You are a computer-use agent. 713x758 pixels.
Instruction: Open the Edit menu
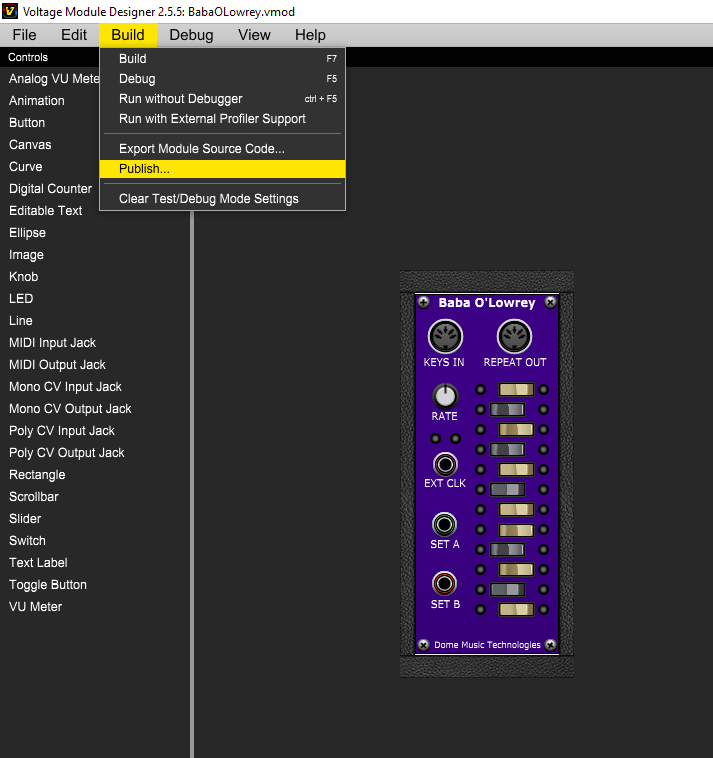[74, 35]
